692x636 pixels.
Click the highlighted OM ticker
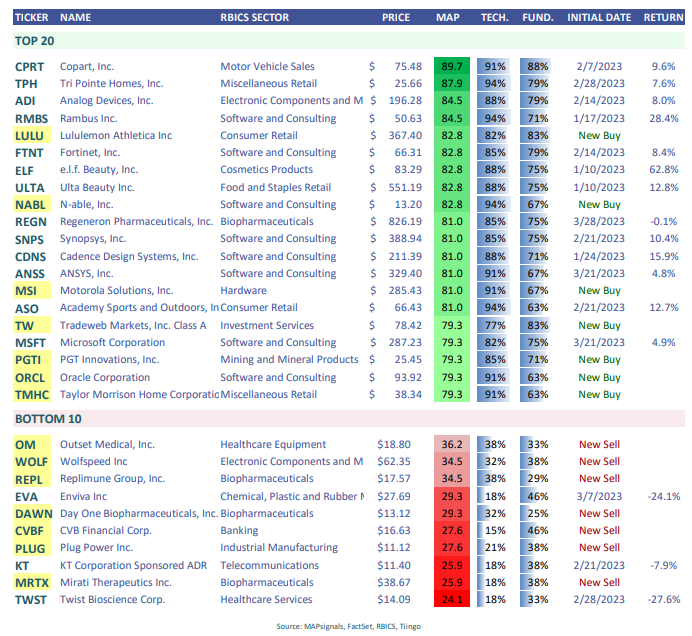[x=32, y=445]
